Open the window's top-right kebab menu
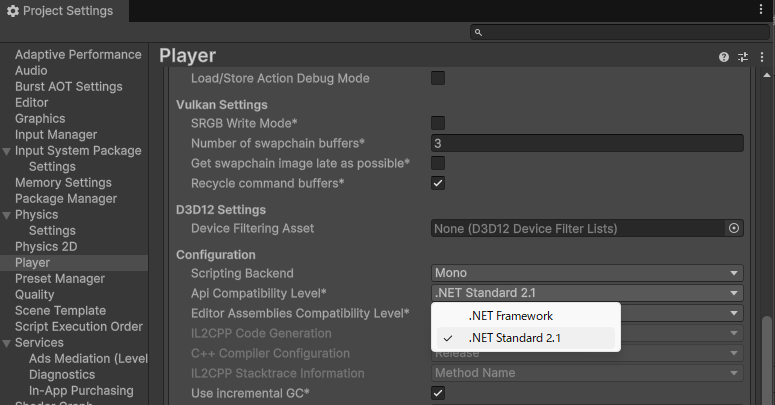775x405 pixels. (760, 10)
